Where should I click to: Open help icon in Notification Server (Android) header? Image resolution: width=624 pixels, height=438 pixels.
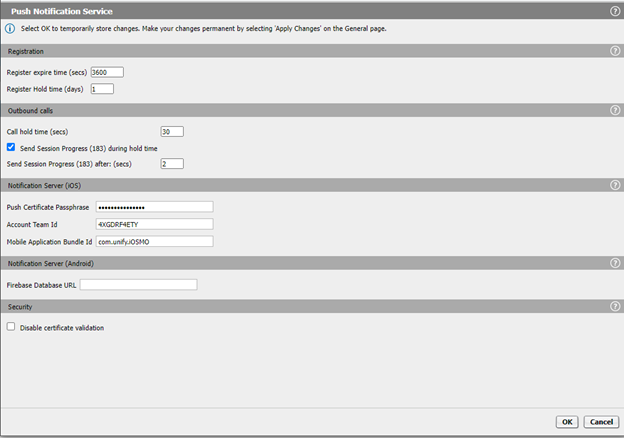[615, 263]
